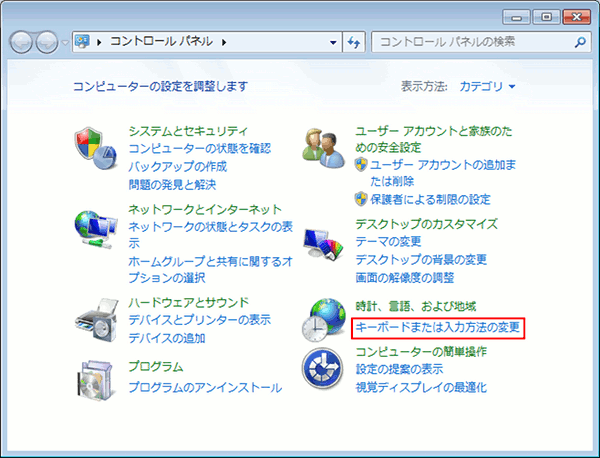Open キーボードまたは入力方法の変更 link
The height and width of the screenshot is (458, 600).
(x=438, y=327)
